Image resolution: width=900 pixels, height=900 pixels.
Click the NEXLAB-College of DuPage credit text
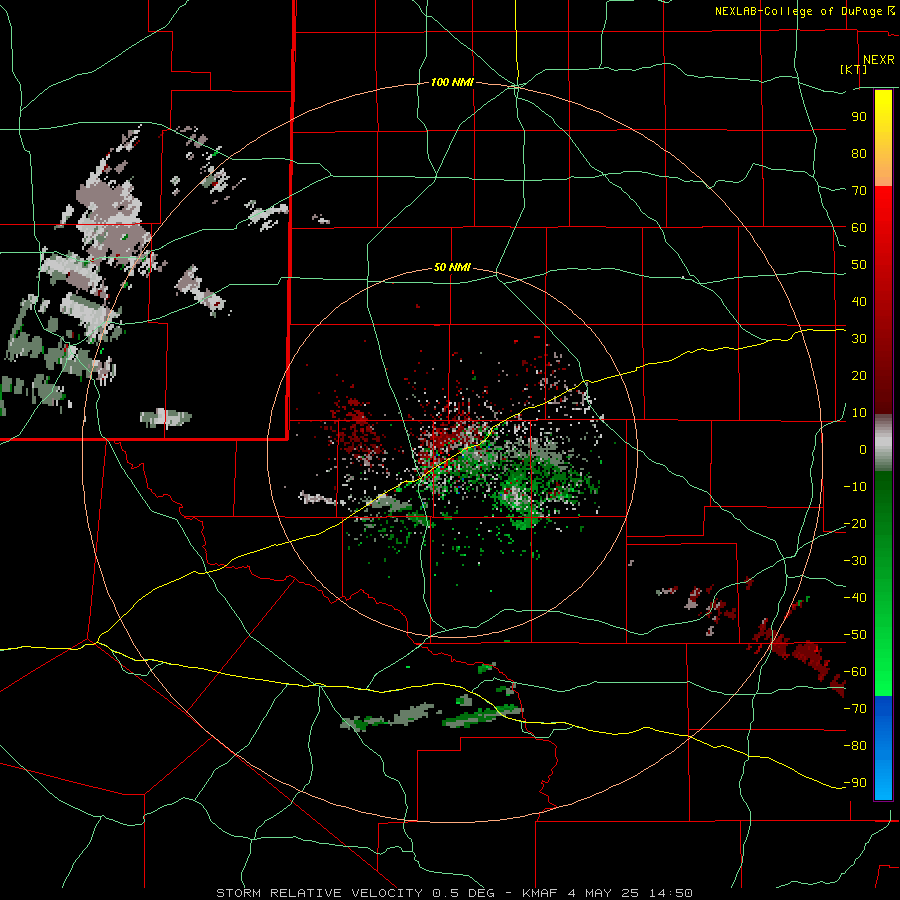pyautogui.click(x=798, y=11)
